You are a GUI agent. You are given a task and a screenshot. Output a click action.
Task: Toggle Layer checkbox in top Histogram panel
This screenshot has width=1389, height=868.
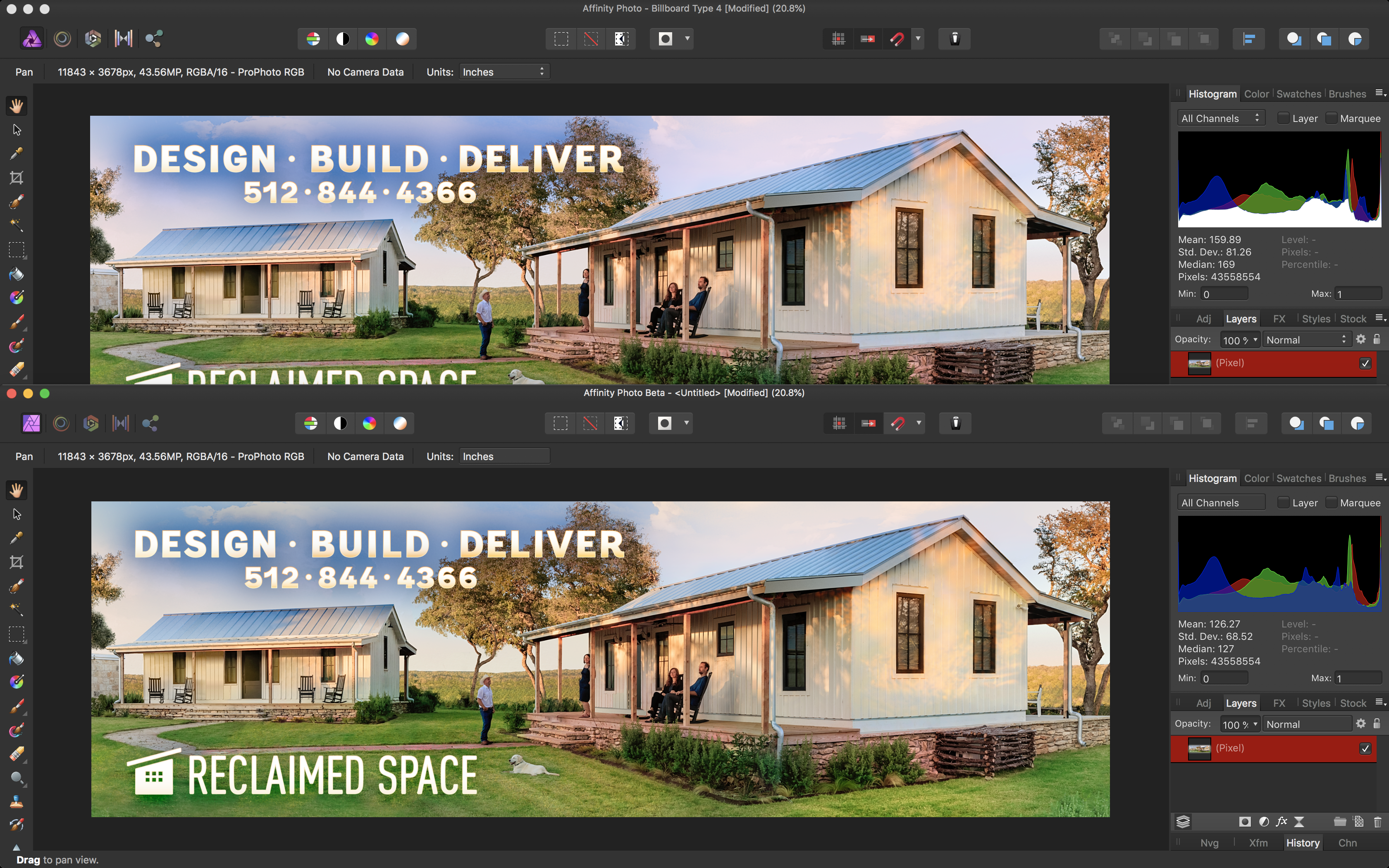click(1284, 118)
